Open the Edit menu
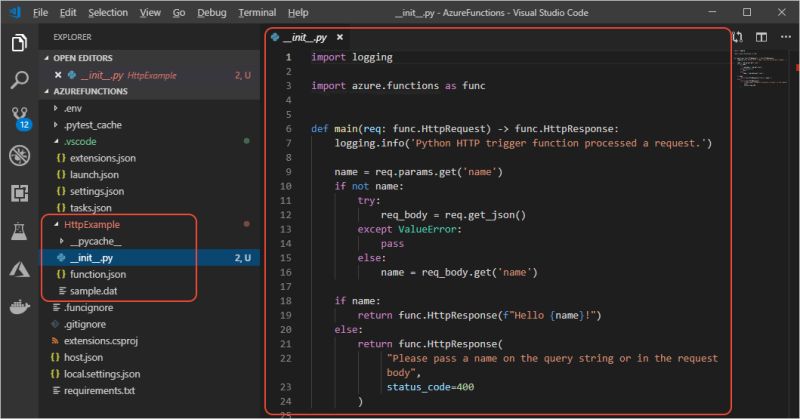 tap(68, 13)
